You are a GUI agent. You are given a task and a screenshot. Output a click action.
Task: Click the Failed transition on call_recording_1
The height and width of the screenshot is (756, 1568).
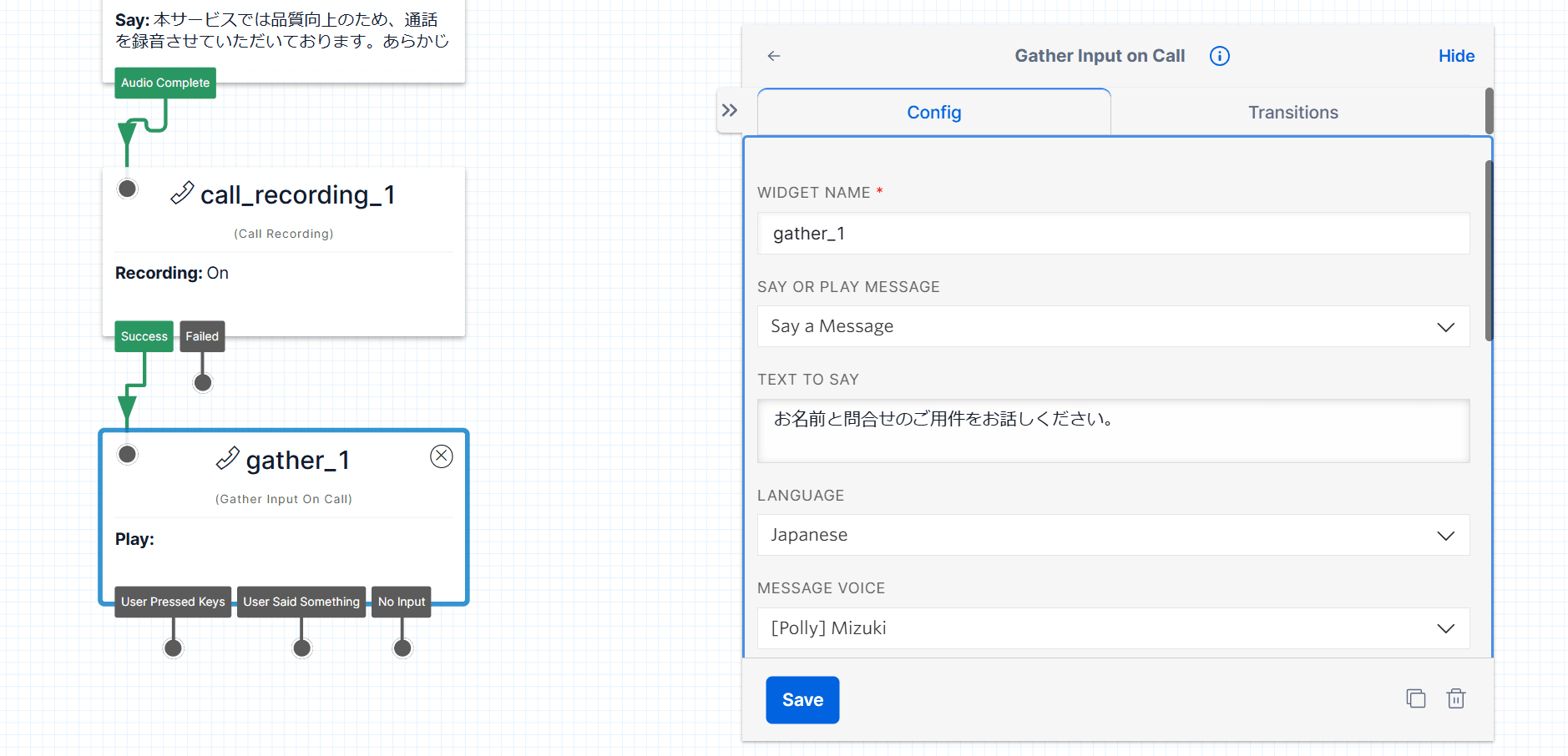202,336
